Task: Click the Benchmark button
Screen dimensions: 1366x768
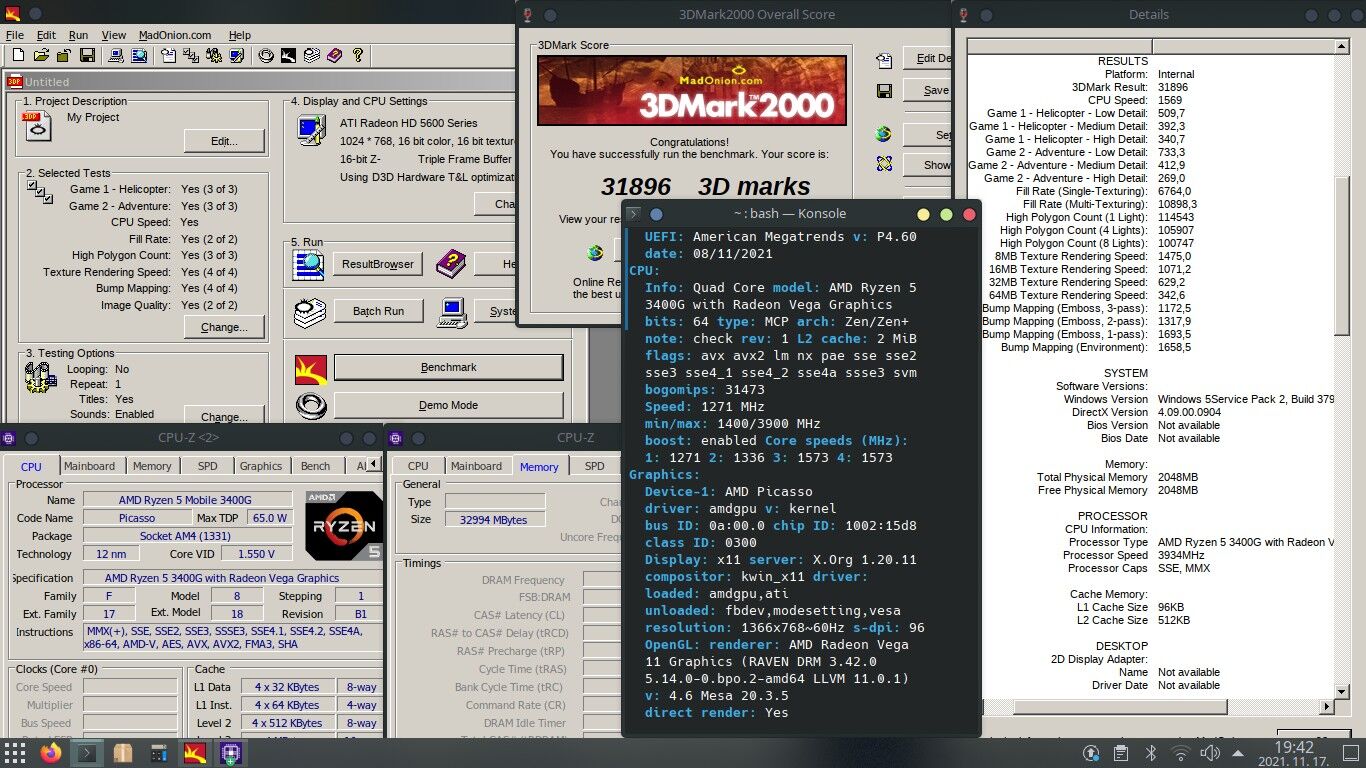Action: 448,368
